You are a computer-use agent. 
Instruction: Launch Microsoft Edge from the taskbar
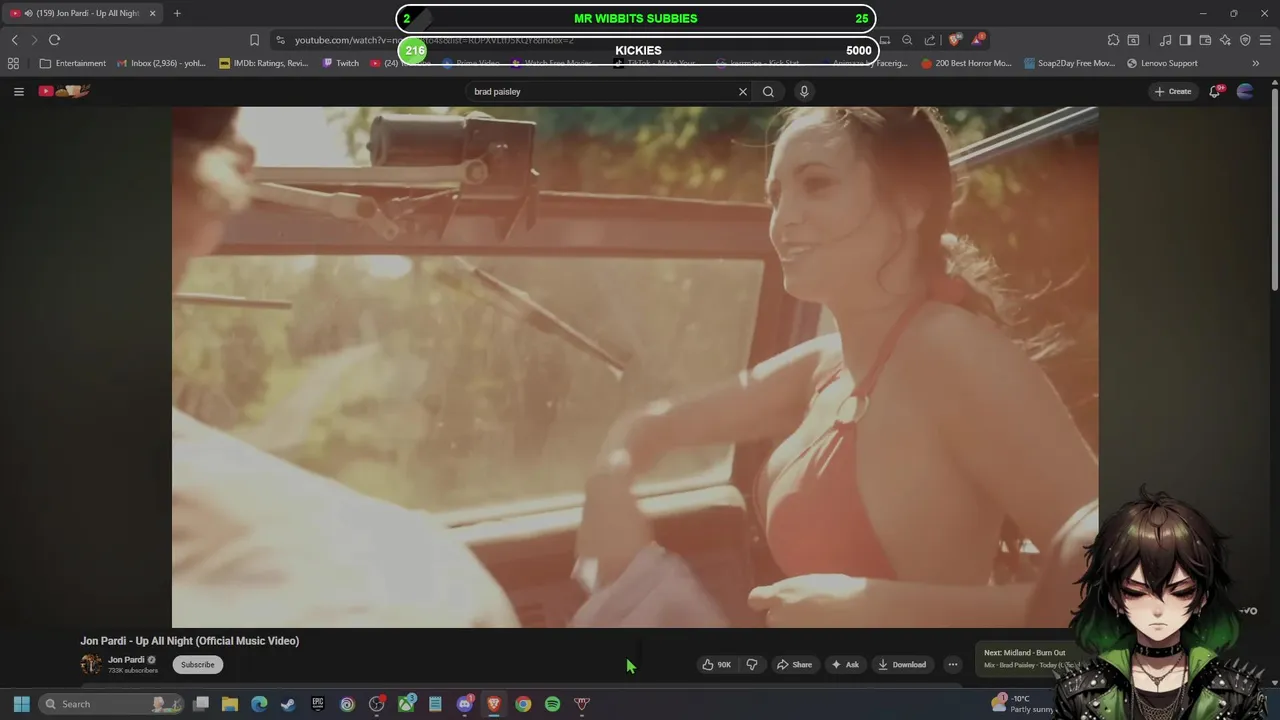point(259,704)
